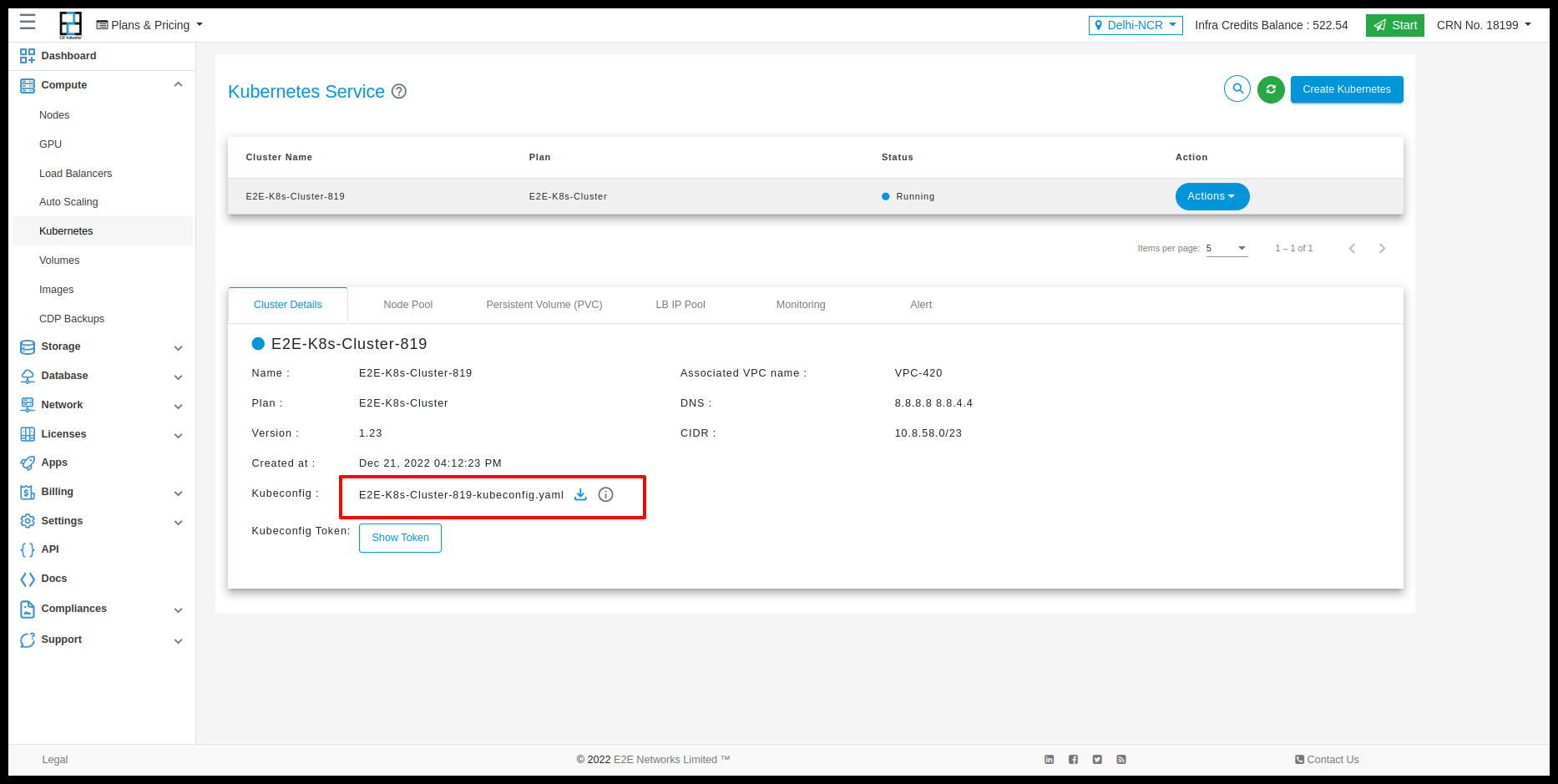
Task: Expand the Billing section chevron
Action: pyautogui.click(x=178, y=493)
